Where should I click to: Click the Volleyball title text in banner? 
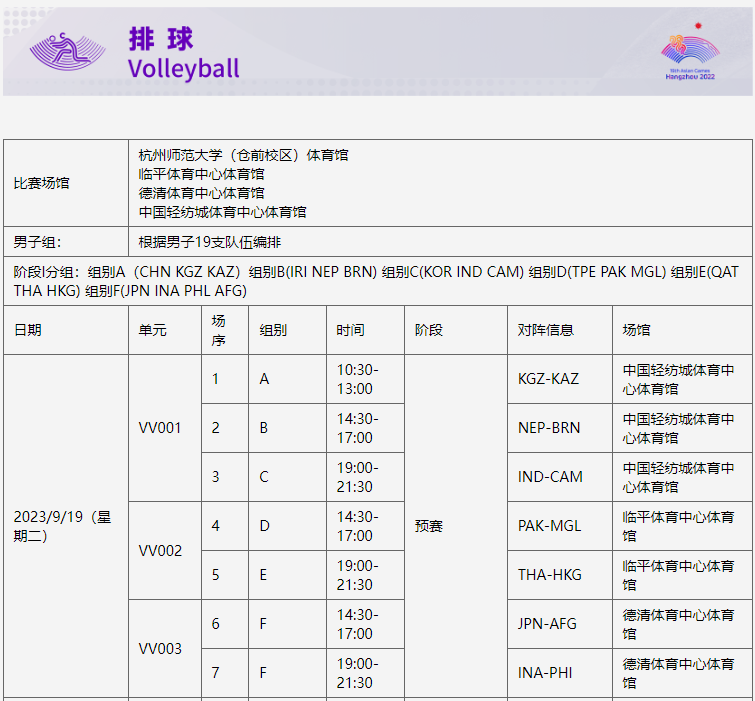[184, 68]
